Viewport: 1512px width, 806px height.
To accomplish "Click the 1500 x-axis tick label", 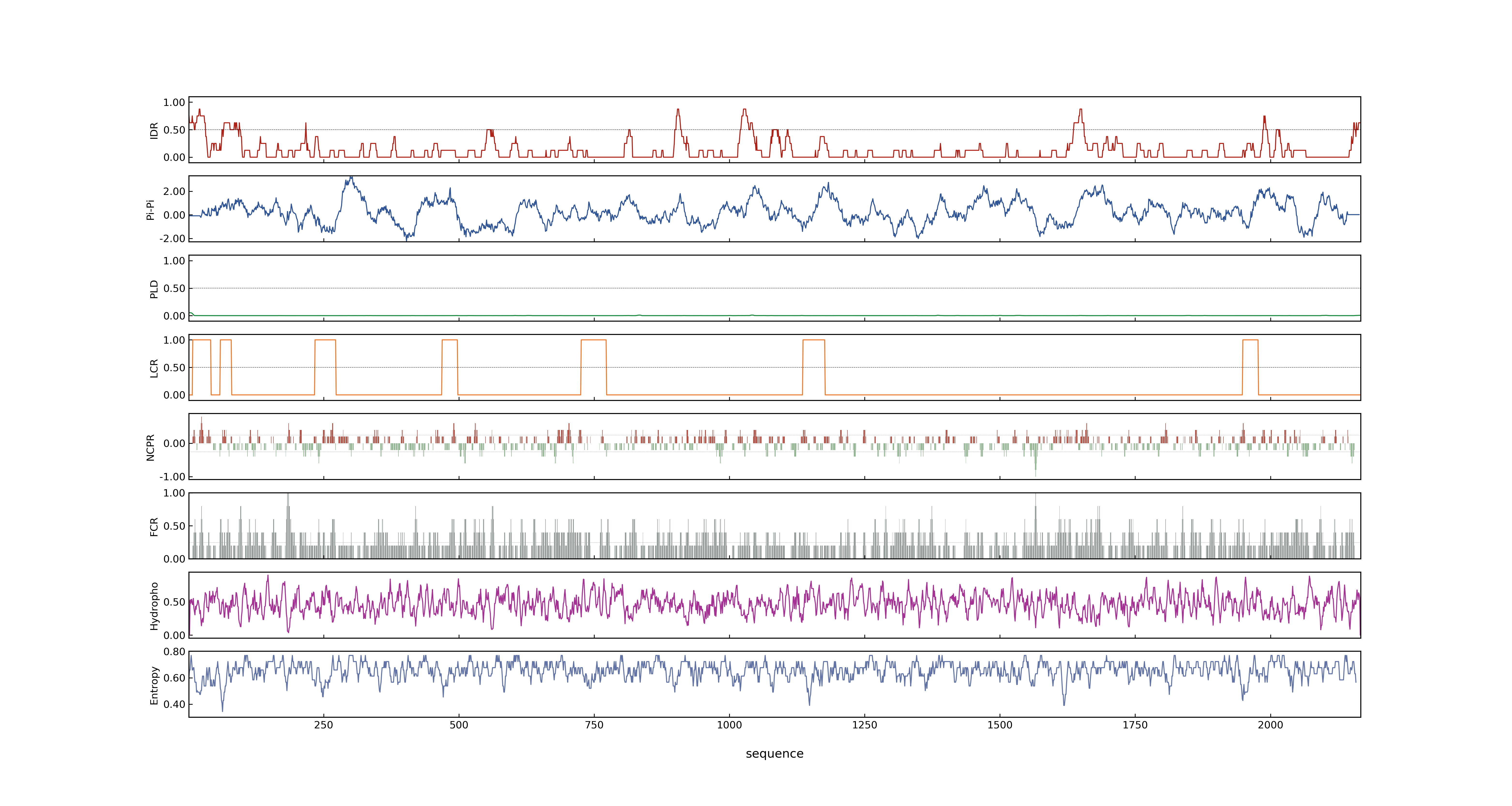I will (1000, 725).
